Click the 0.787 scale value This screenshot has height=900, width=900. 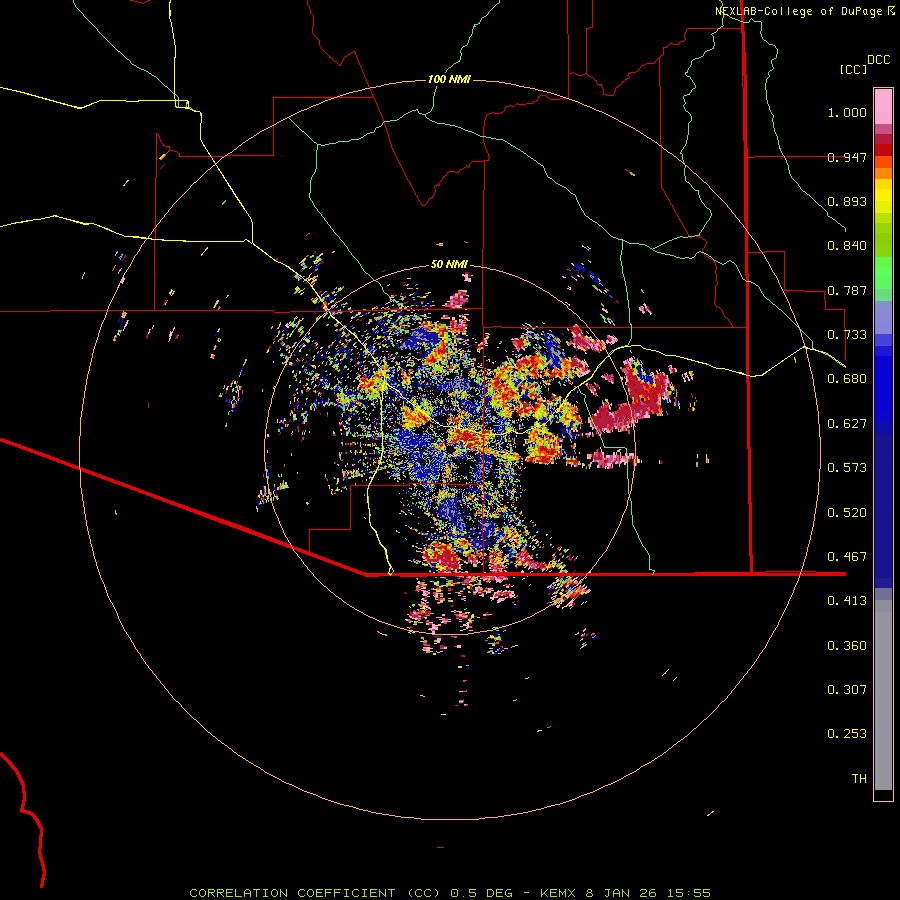[847, 290]
